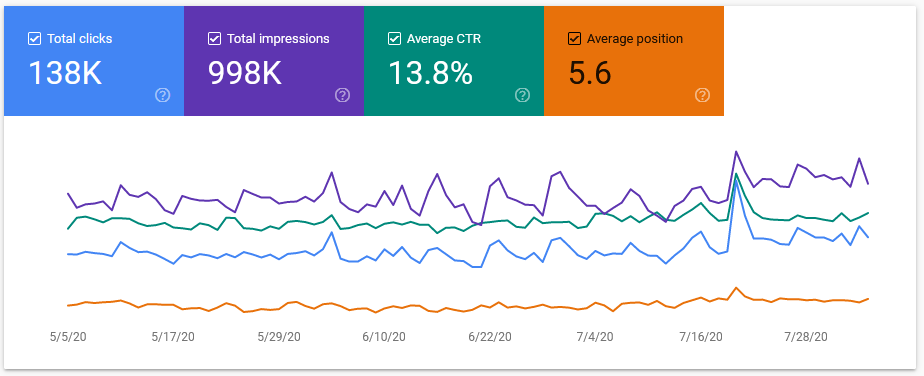Screen dimensions: 924x376
Task: Open help icon on Total clicks card
Action: click(x=163, y=95)
